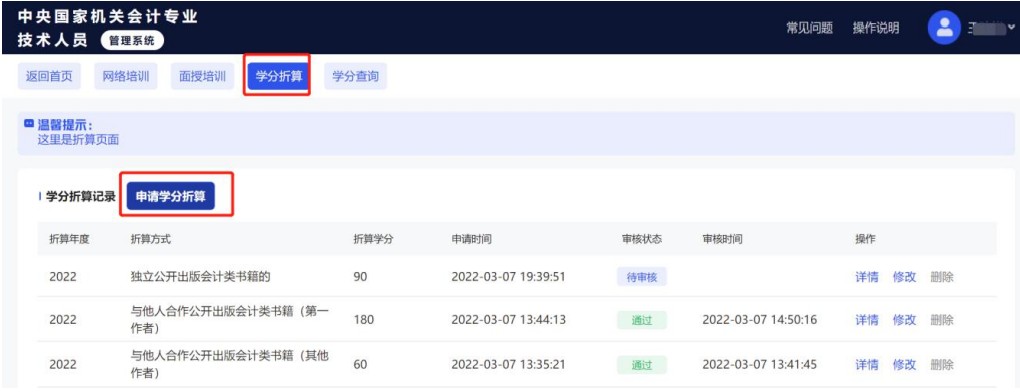Image resolution: width=1020 pixels, height=392 pixels.
Task: Click the 折算学分 column header
Action: pos(373,239)
